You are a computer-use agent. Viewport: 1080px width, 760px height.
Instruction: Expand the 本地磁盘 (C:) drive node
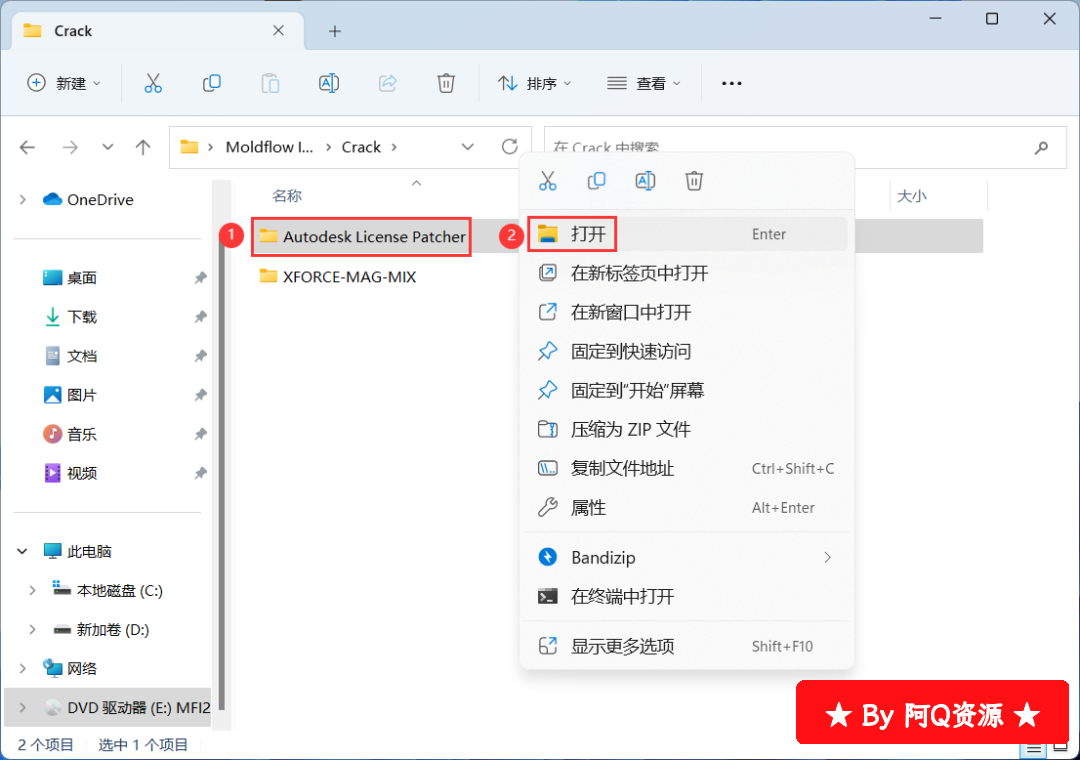32,590
